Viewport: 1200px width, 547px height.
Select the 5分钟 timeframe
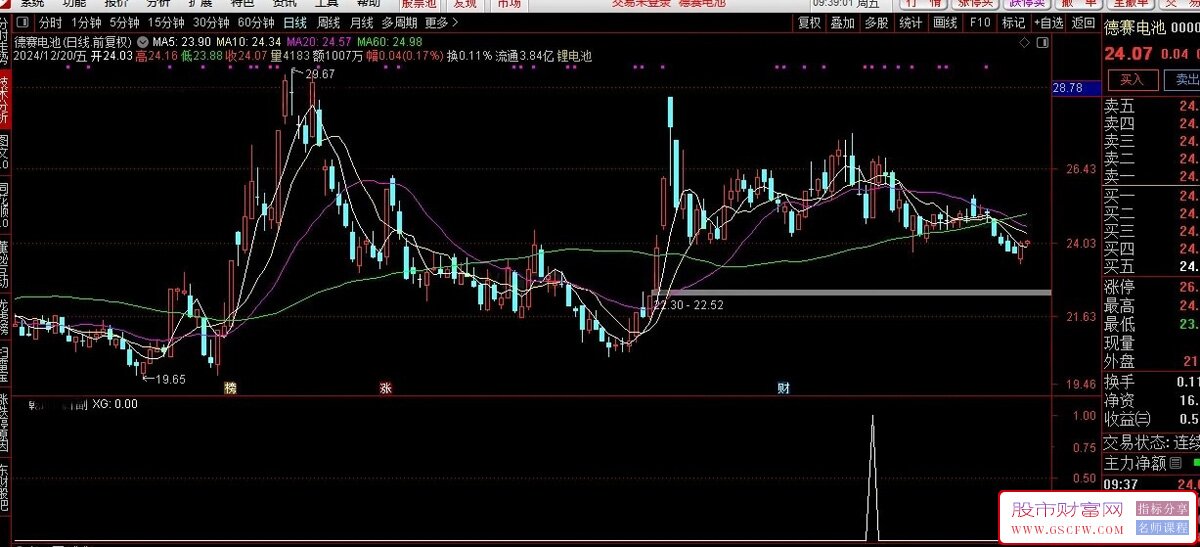tap(125, 23)
